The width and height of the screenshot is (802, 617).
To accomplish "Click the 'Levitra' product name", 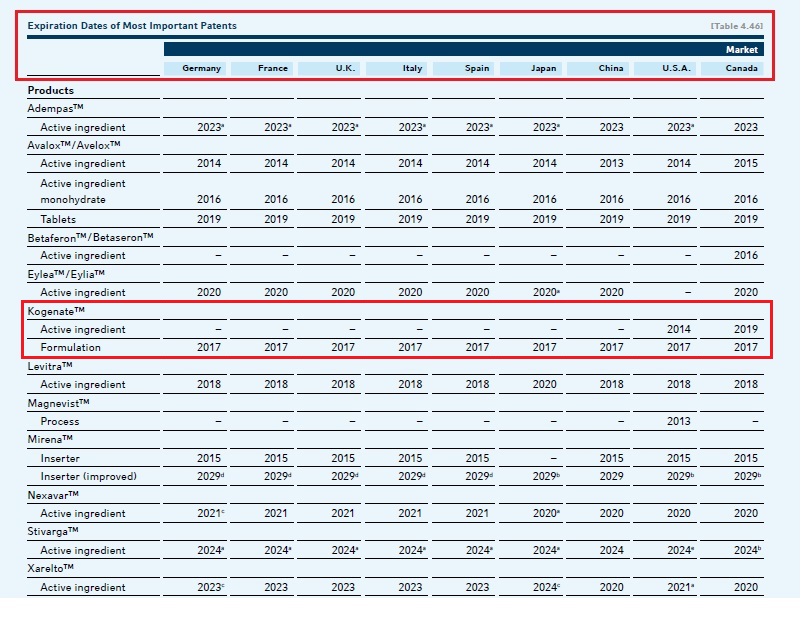I will pos(50,366).
